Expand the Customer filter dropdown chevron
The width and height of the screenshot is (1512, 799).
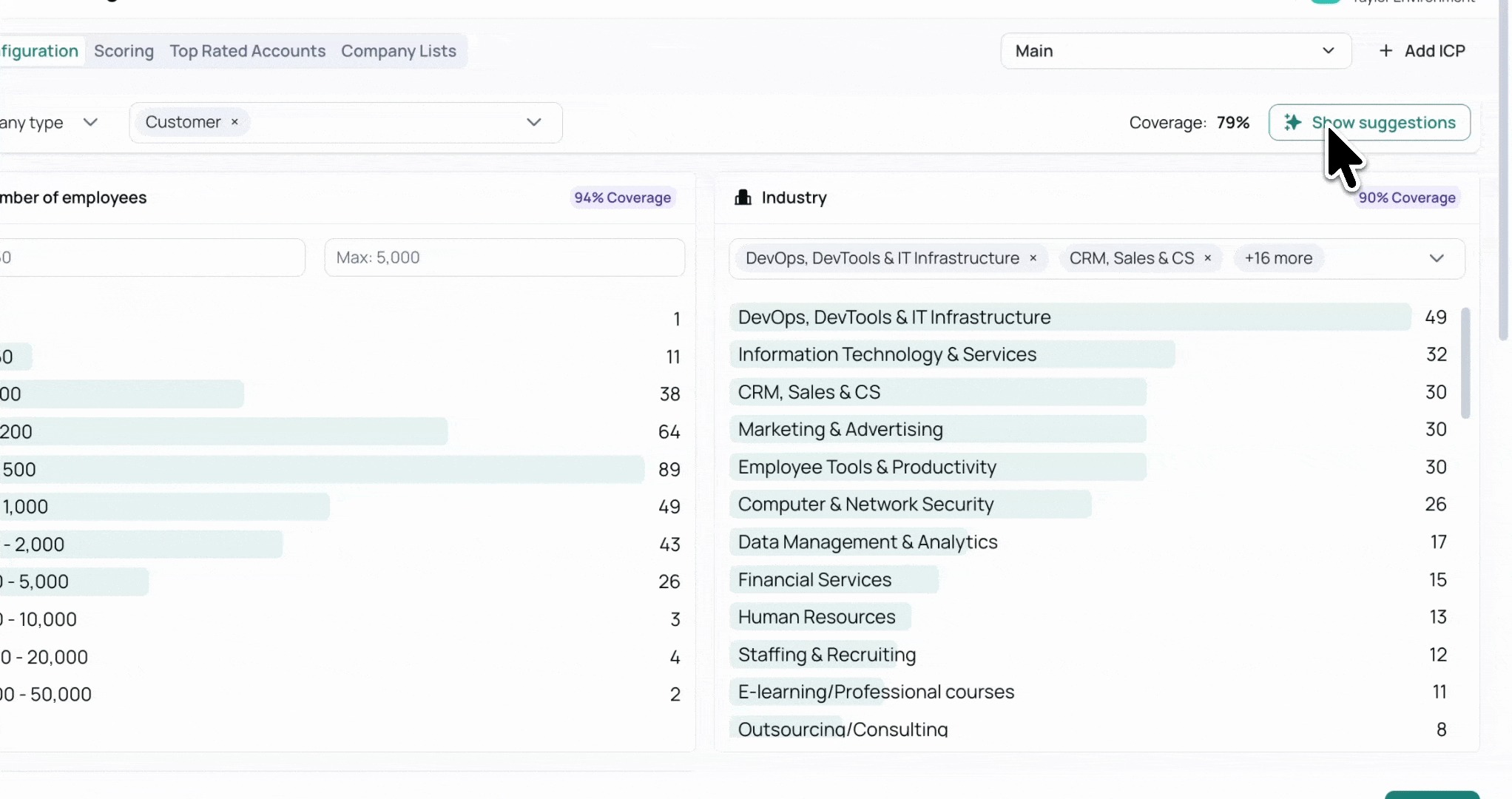(x=534, y=122)
